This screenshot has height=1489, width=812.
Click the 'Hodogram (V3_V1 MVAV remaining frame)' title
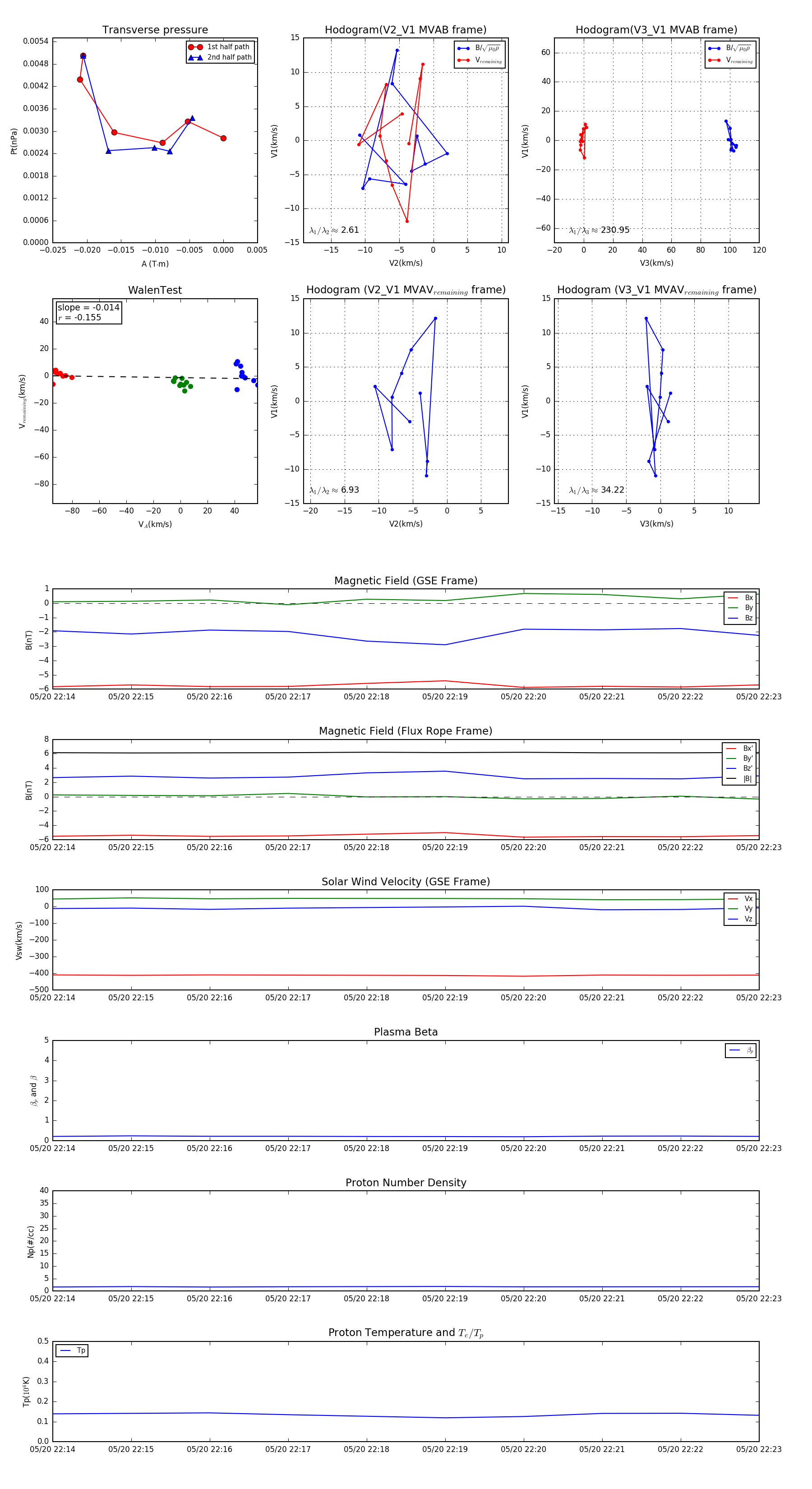coord(656,290)
